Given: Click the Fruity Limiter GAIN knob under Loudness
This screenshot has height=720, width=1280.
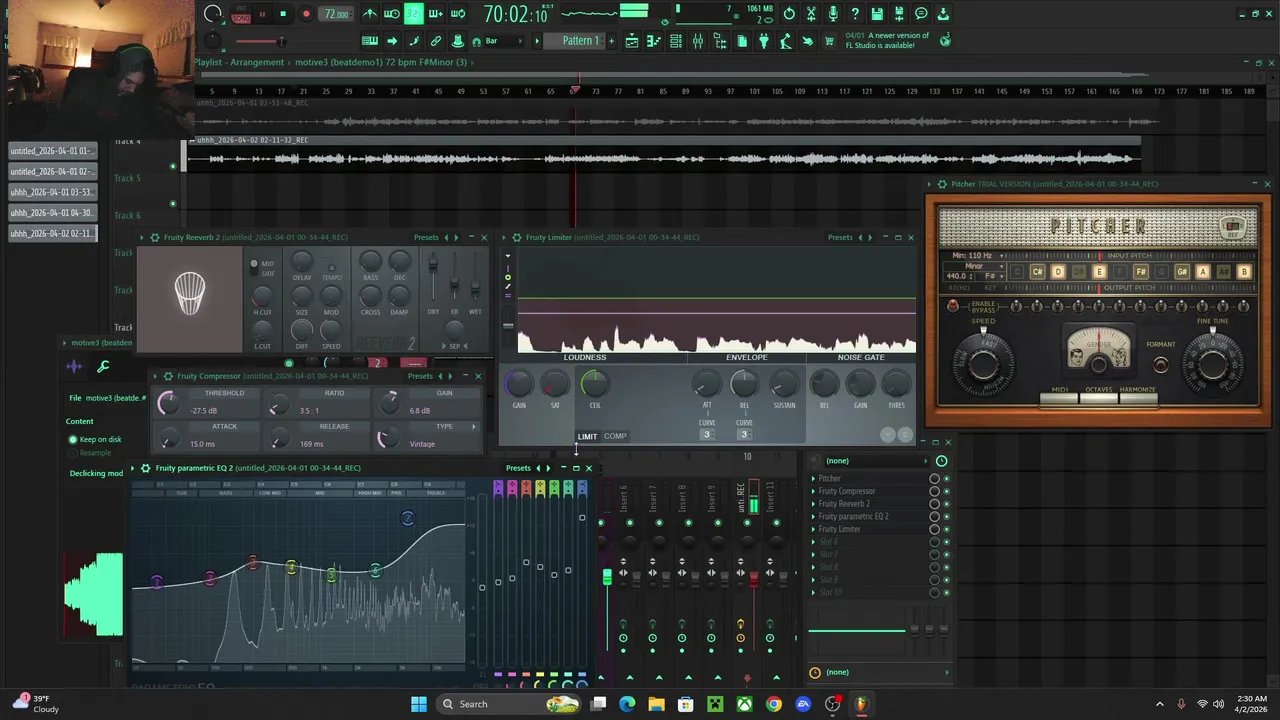Looking at the screenshot, I should [x=519, y=383].
